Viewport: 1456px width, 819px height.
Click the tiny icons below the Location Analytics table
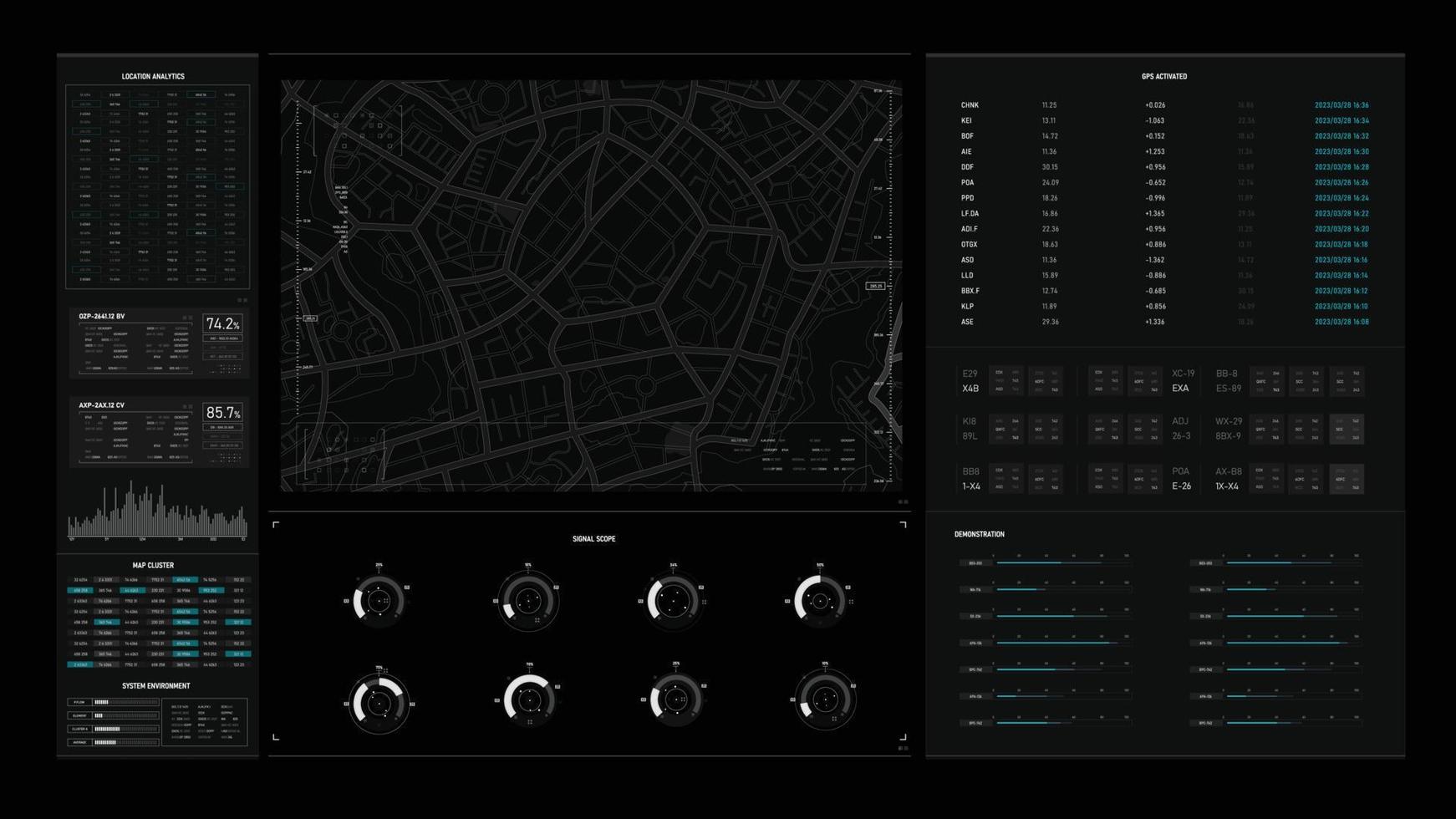(242, 300)
